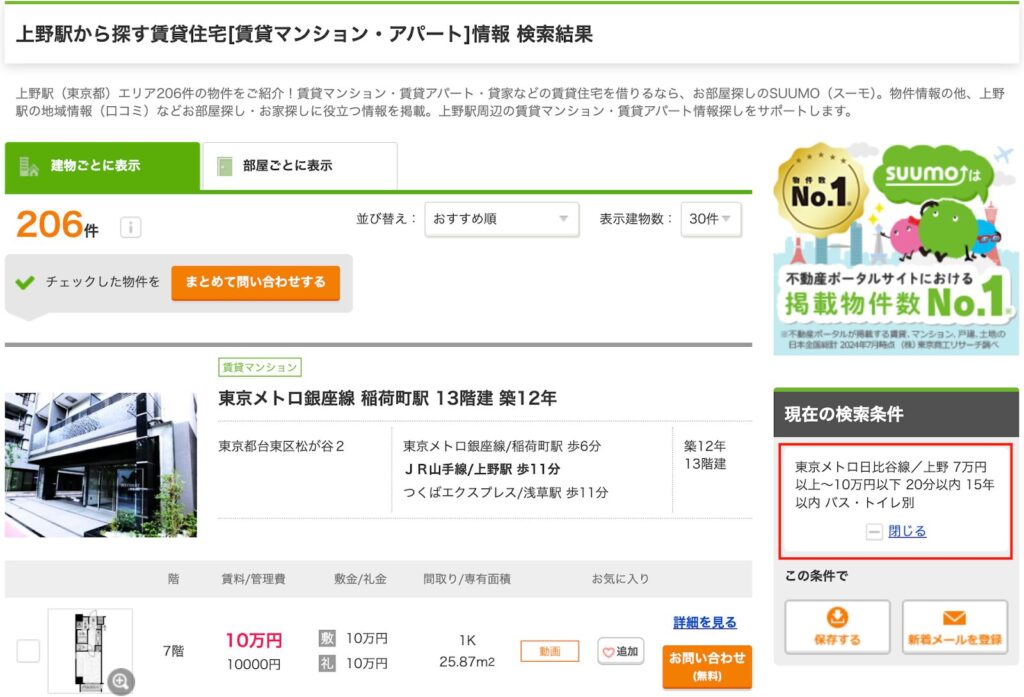Viewport: 1024px width, 697px height.
Task: Open the building exterior photo
Action: click(x=101, y=464)
